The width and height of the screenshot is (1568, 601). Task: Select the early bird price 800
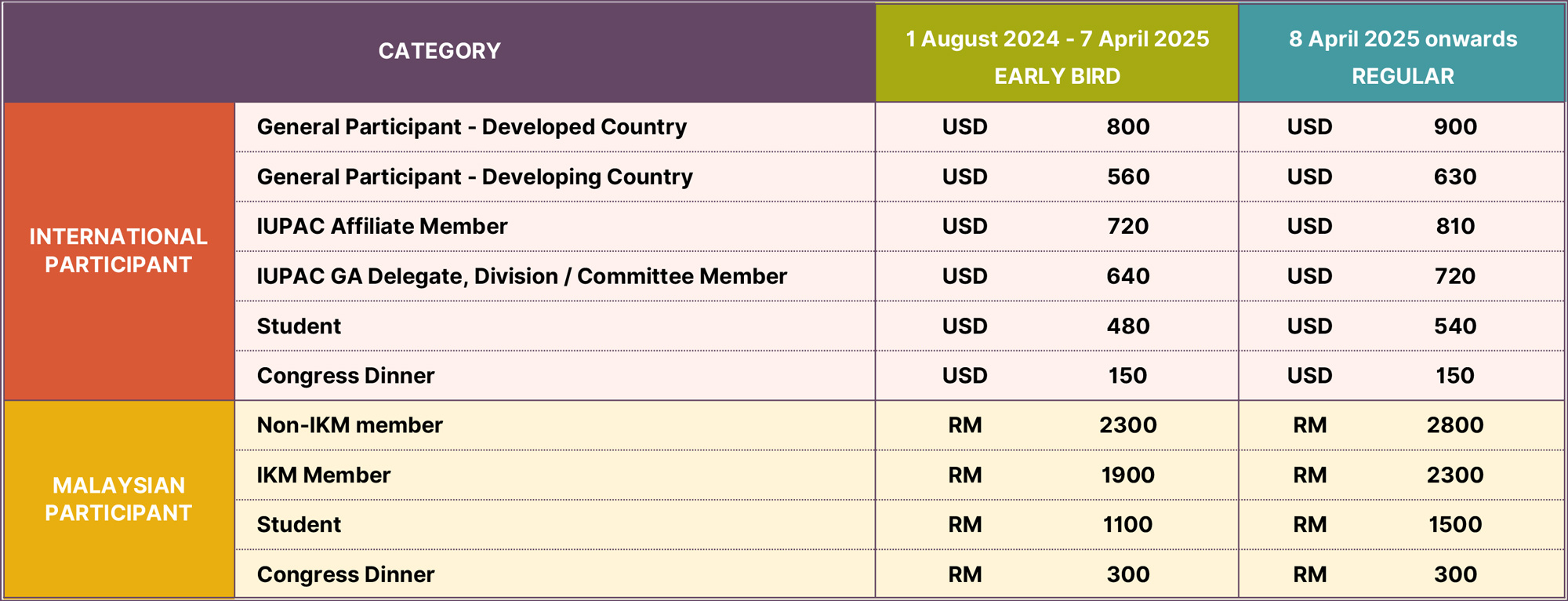click(1127, 127)
